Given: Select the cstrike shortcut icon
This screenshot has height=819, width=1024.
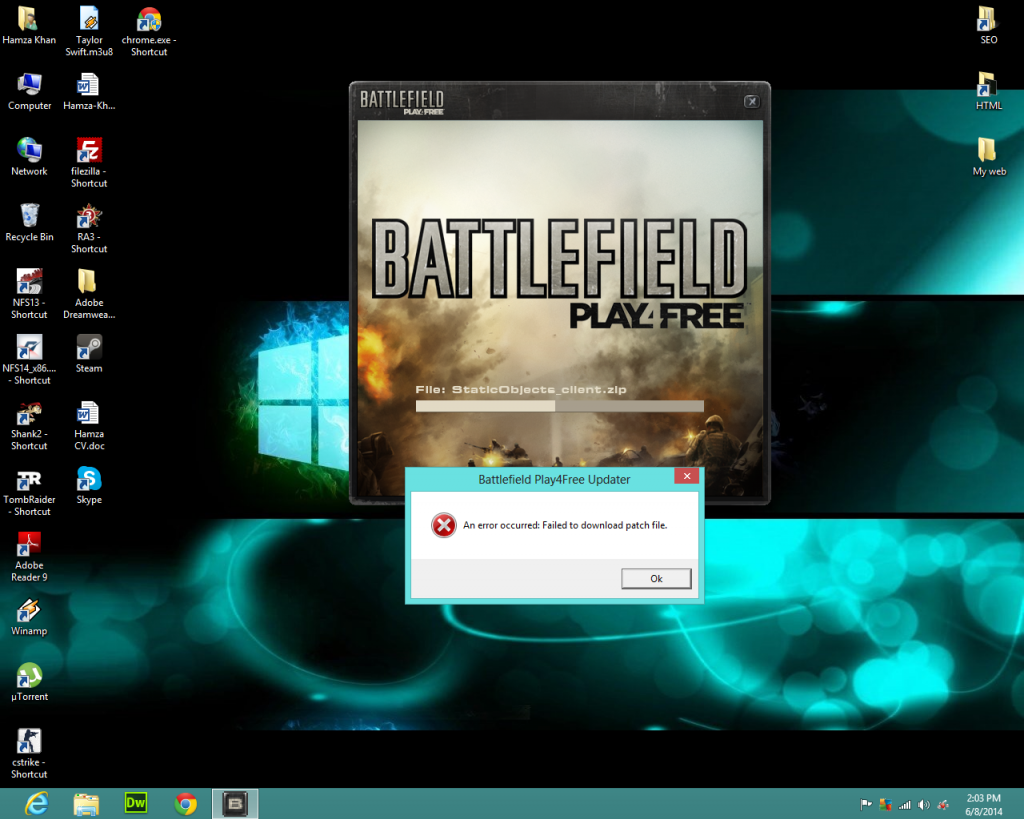Looking at the screenshot, I should (29, 754).
